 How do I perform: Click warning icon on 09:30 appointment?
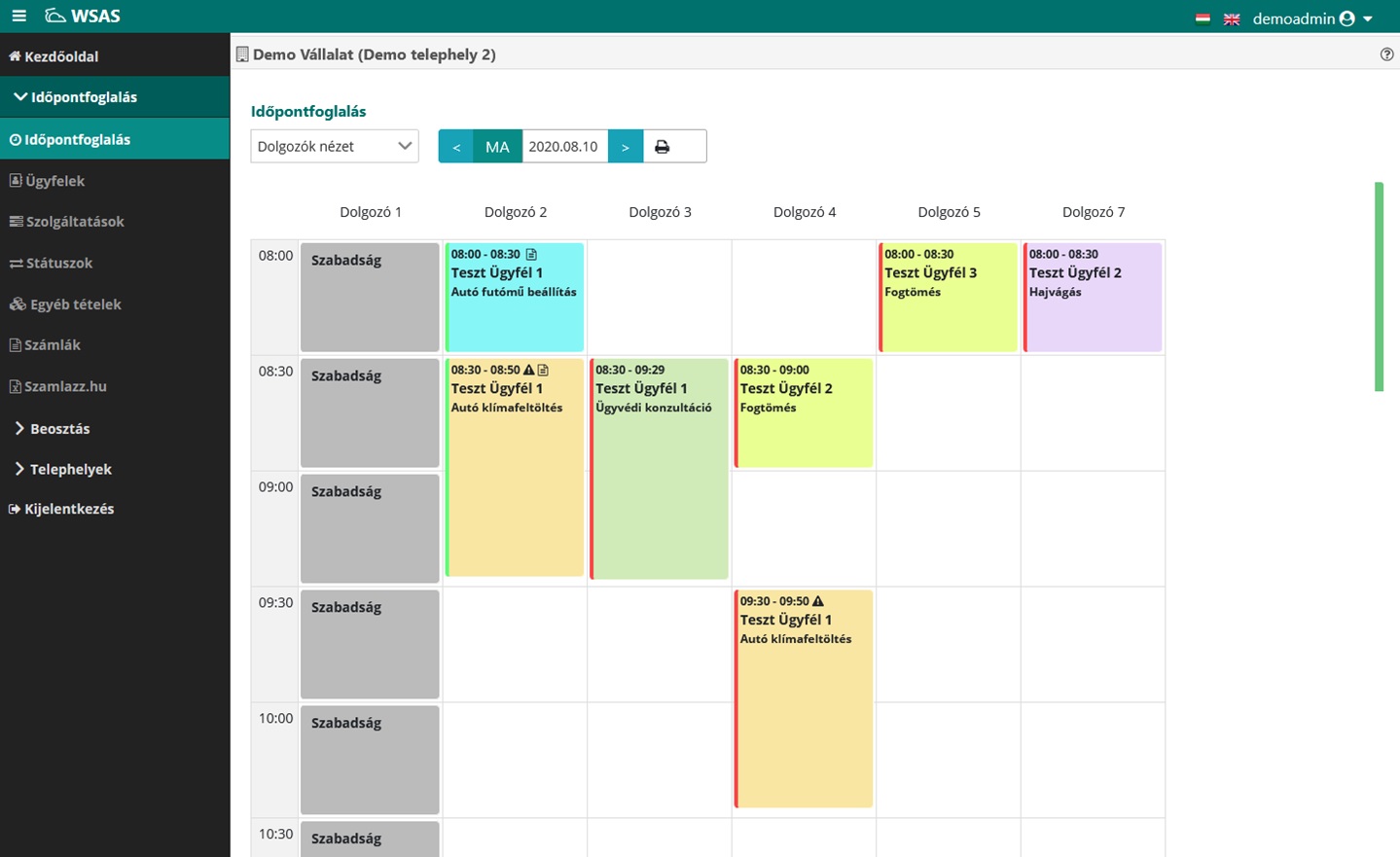coord(818,601)
